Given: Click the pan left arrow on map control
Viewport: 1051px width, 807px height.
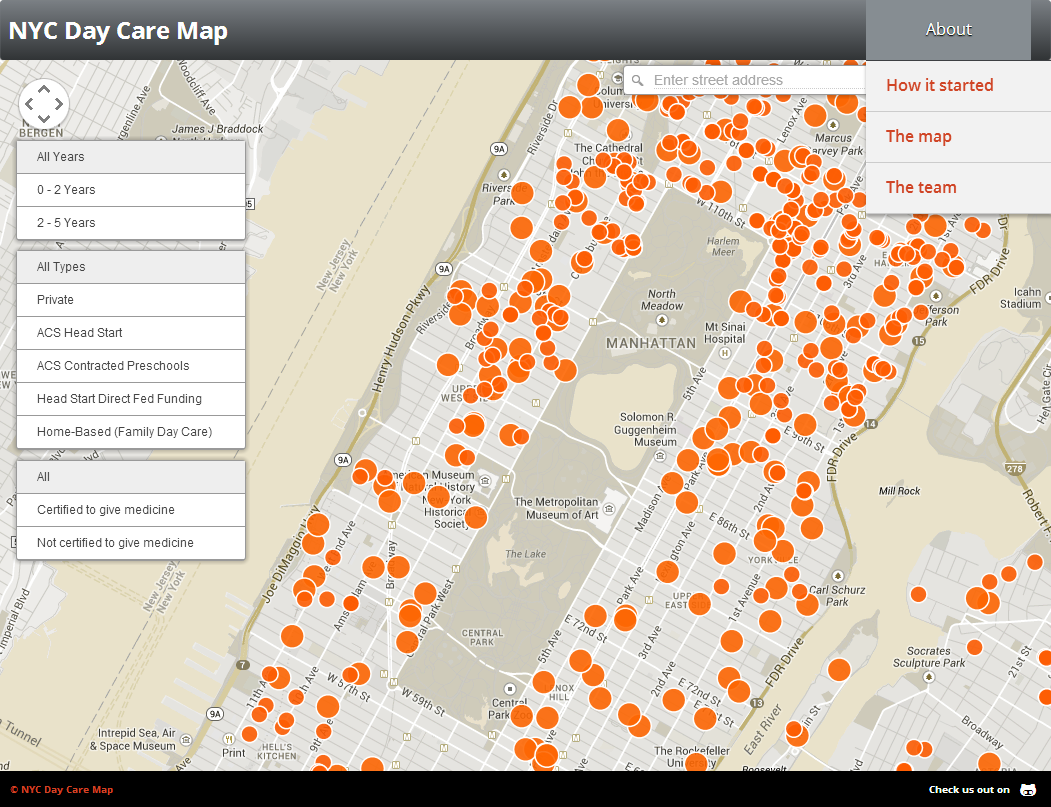Looking at the screenshot, I should 29,104.
